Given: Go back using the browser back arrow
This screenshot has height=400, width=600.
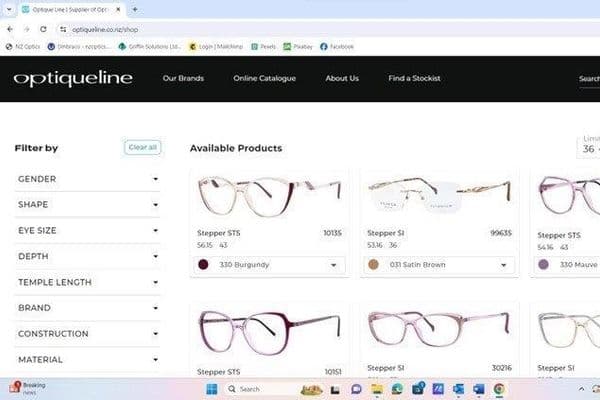Looking at the screenshot, I should click(10, 29).
